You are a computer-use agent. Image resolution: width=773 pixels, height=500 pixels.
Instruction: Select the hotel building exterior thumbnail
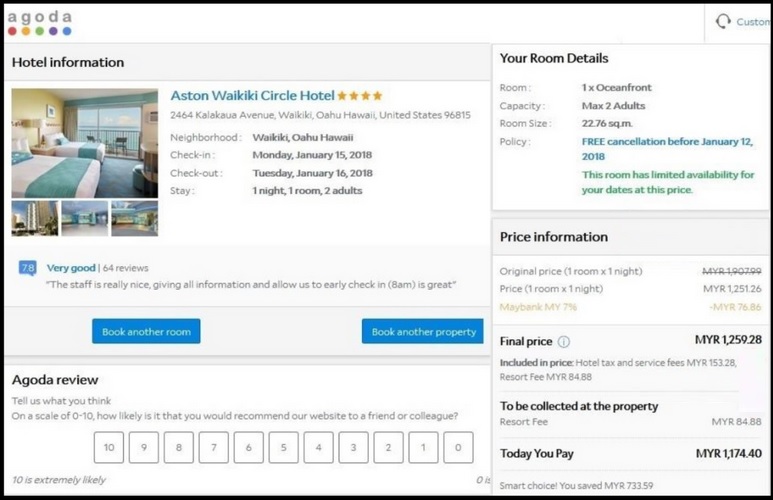pos(34,218)
